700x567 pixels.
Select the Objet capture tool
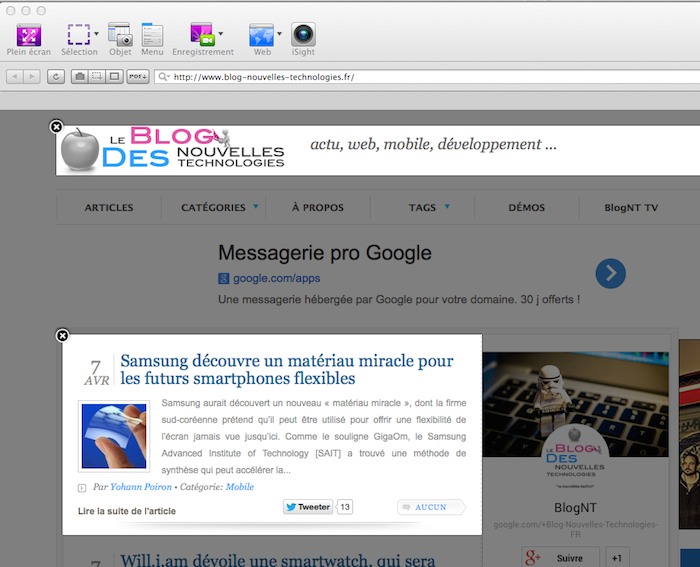tap(120, 34)
